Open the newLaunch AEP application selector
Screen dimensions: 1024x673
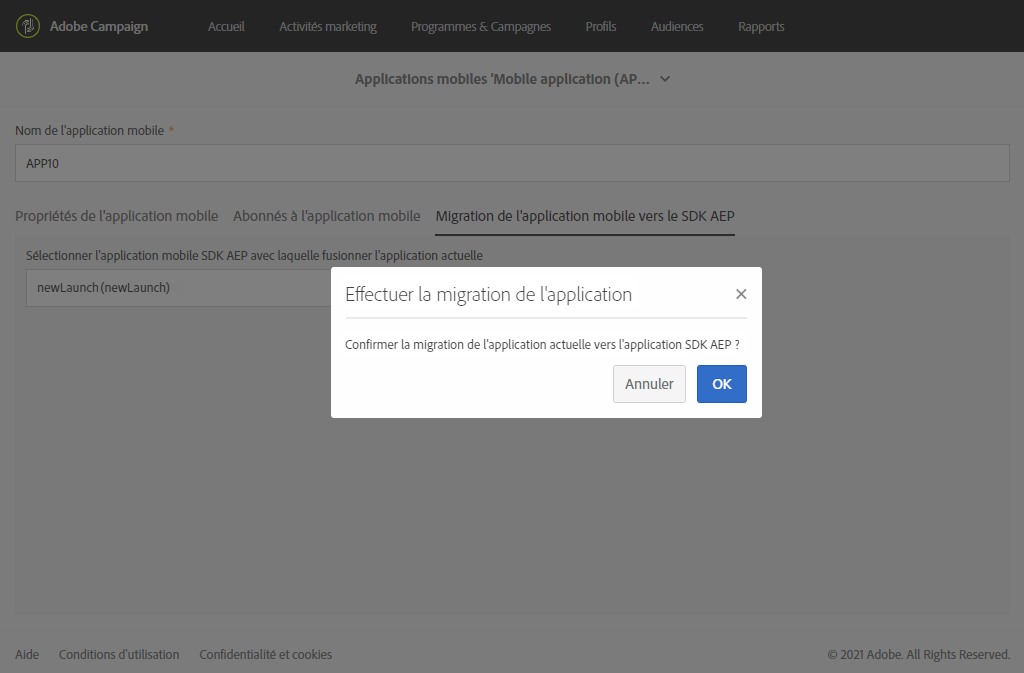179,288
